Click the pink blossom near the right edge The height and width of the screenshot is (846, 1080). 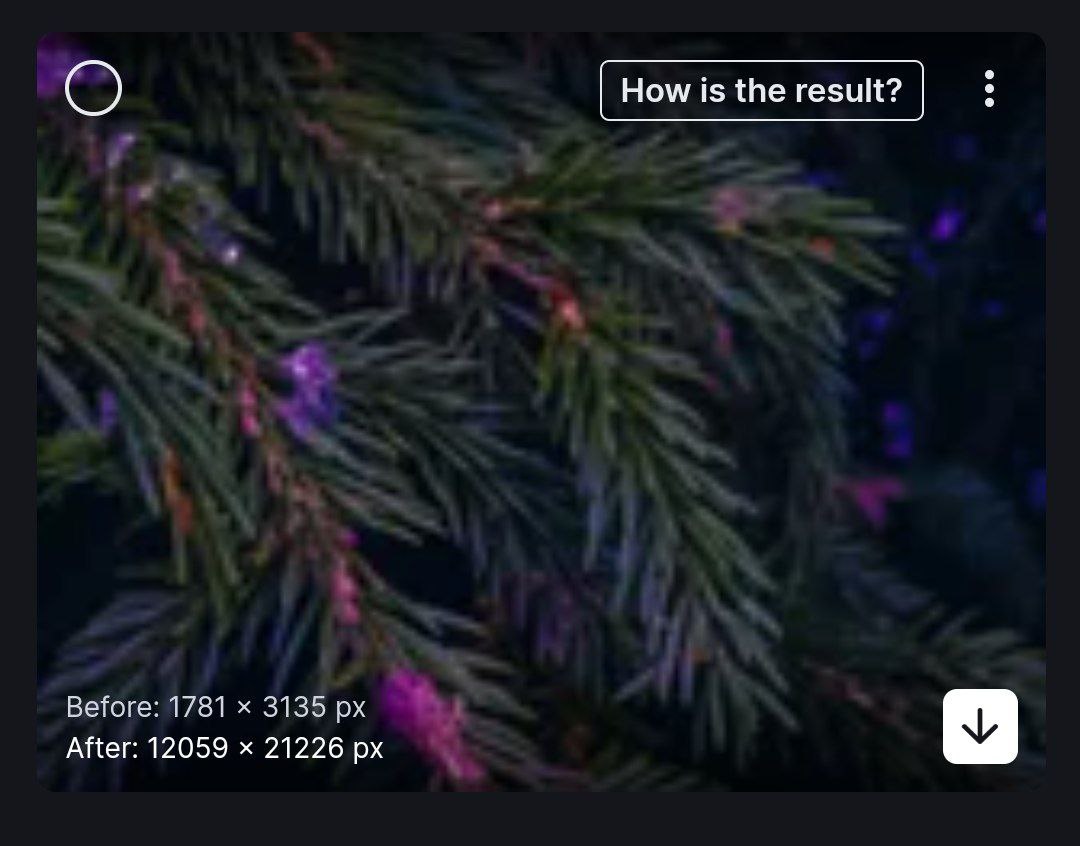coord(870,497)
